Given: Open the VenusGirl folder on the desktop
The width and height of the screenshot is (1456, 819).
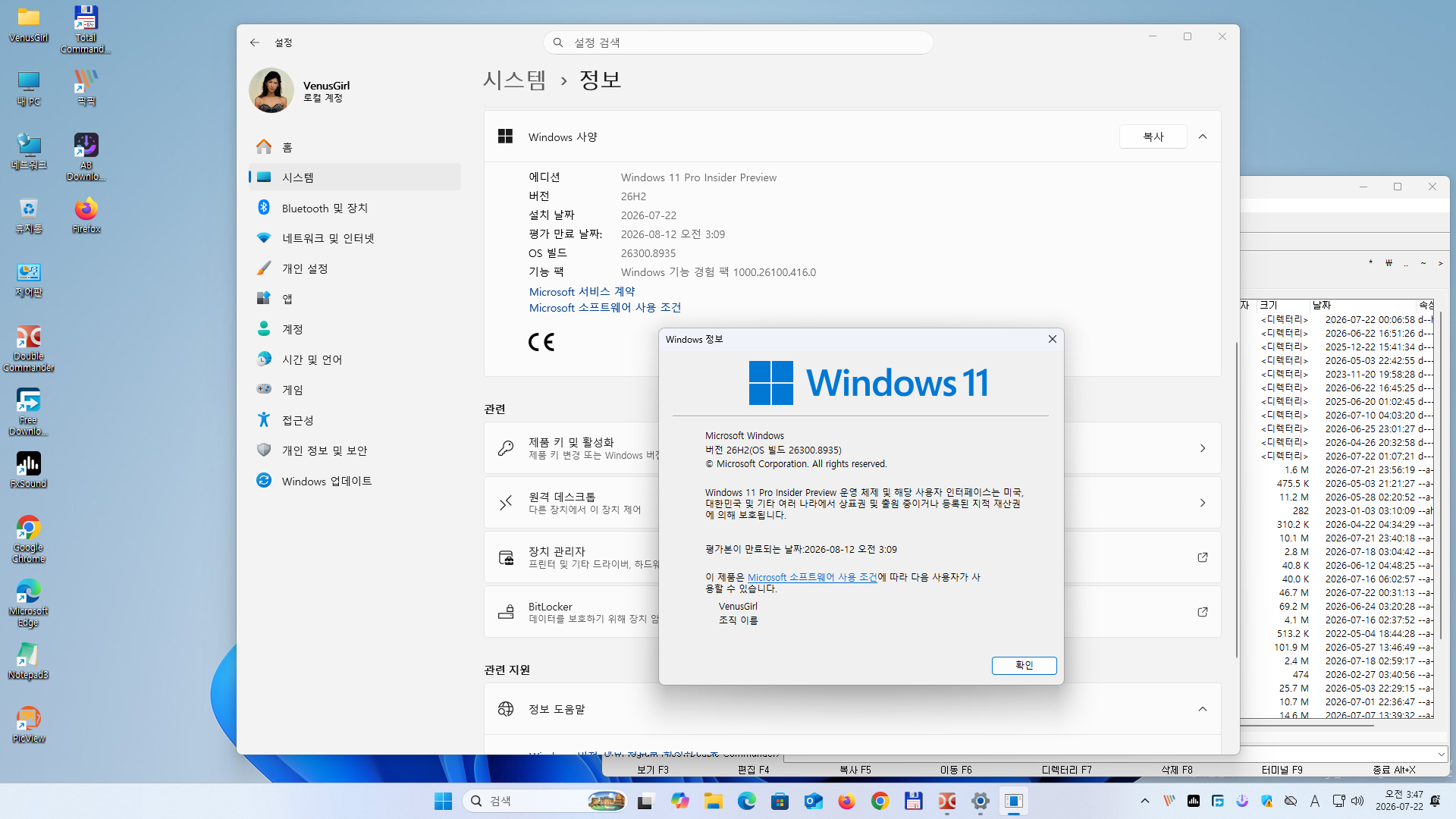Looking at the screenshot, I should pos(29,24).
